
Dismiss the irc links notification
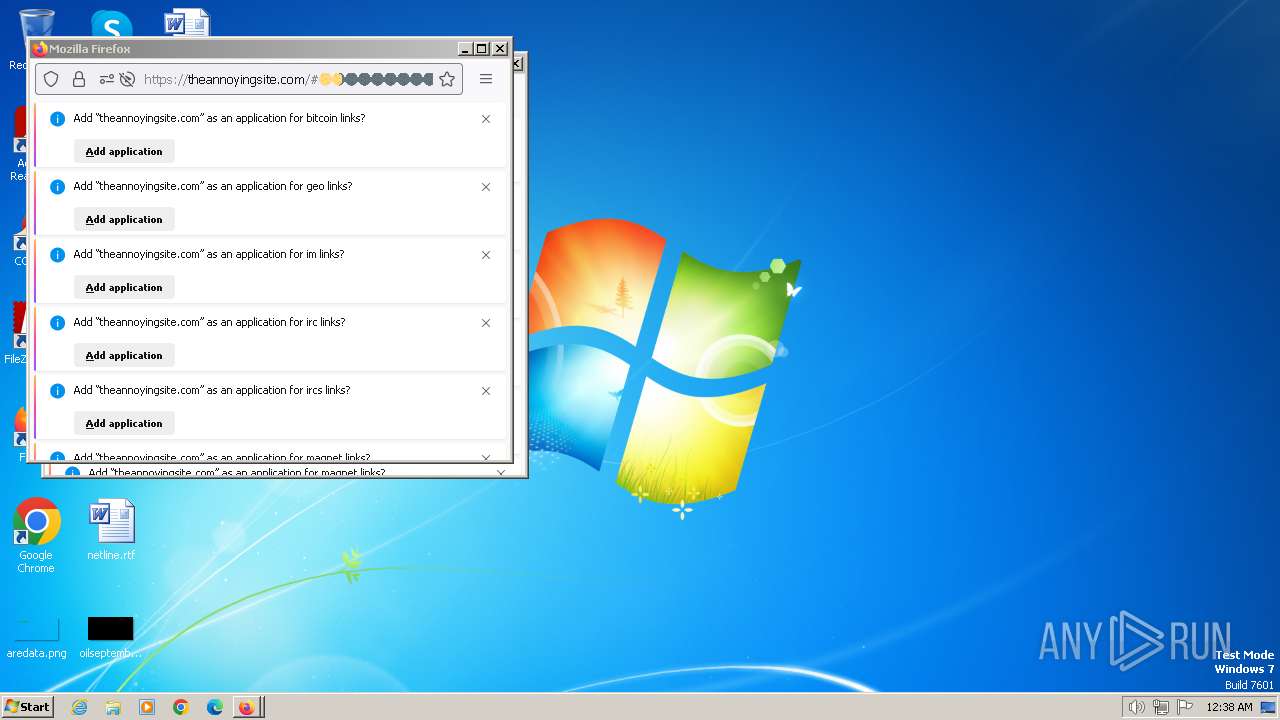coord(486,323)
